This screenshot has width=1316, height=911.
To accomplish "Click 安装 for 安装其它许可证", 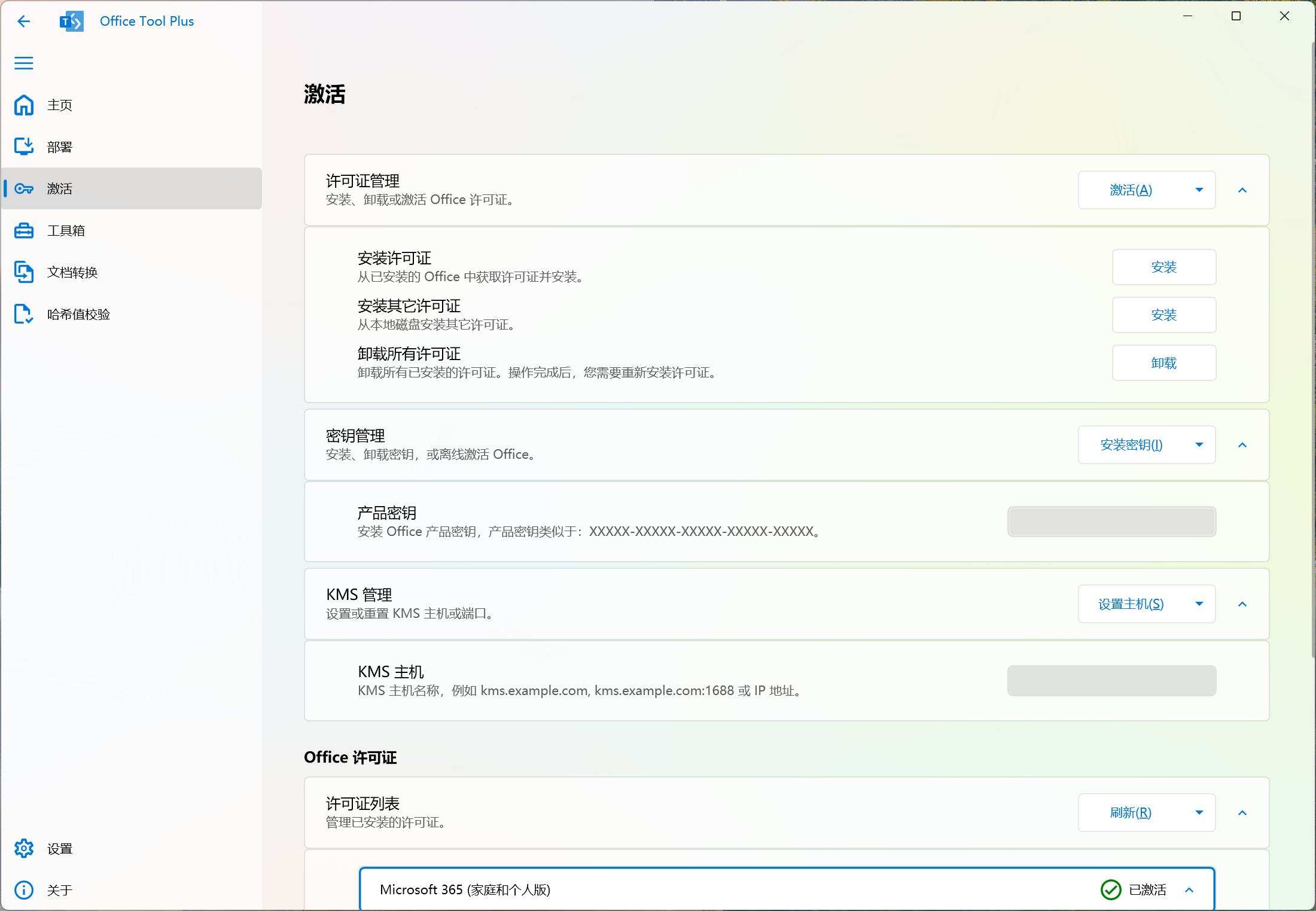I will [1163, 315].
